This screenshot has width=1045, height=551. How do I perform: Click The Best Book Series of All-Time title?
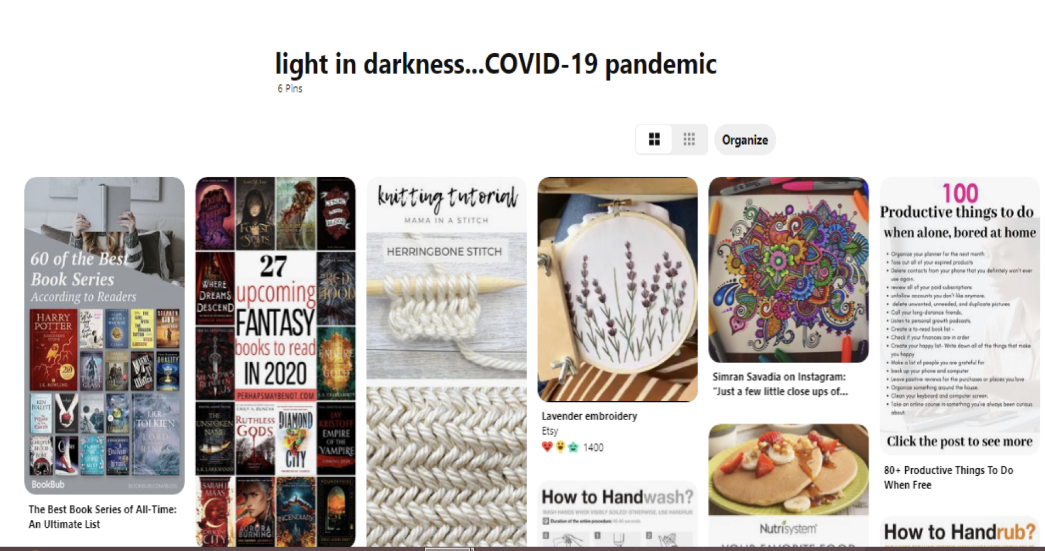pyautogui.click(x=103, y=516)
